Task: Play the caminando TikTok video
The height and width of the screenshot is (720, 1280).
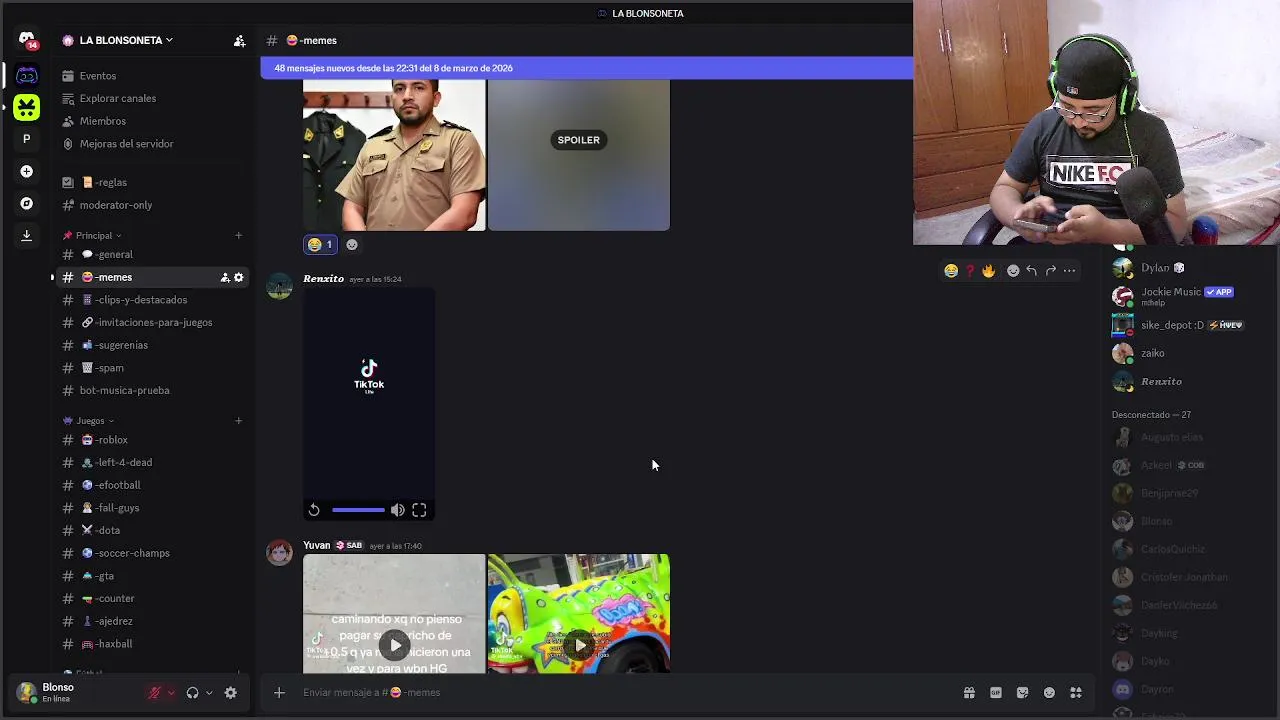Action: tap(395, 645)
